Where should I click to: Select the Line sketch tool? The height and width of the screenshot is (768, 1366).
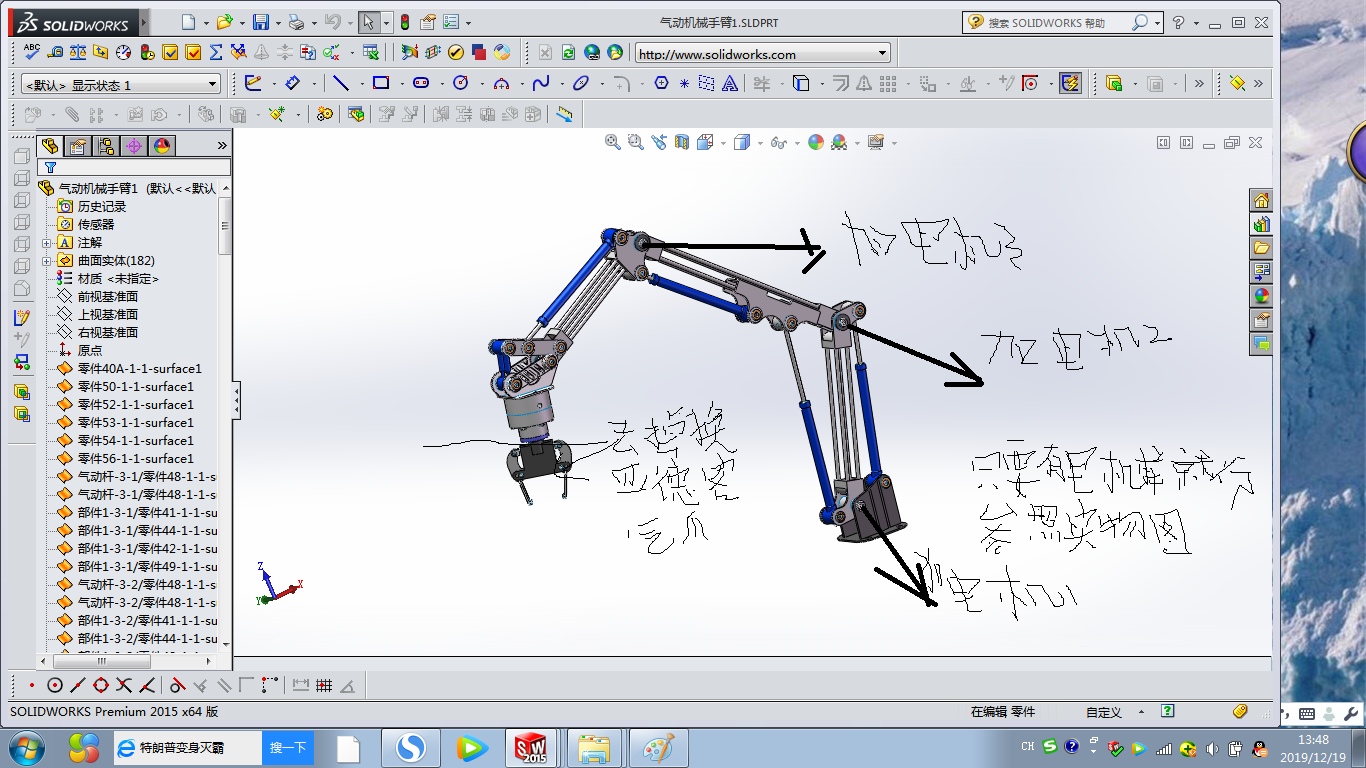click(x=341, y=84)
